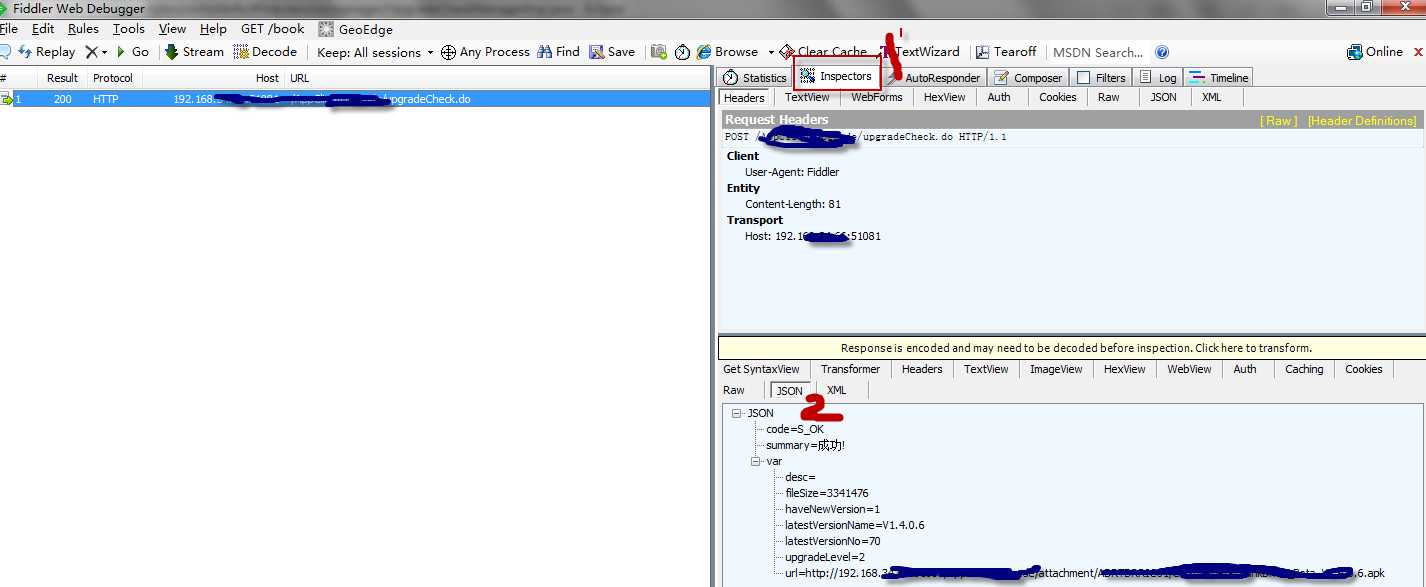The image size is (1426, 587).
Task: Collapse the JSON root tree node
Action: click(x=736, y=413)
